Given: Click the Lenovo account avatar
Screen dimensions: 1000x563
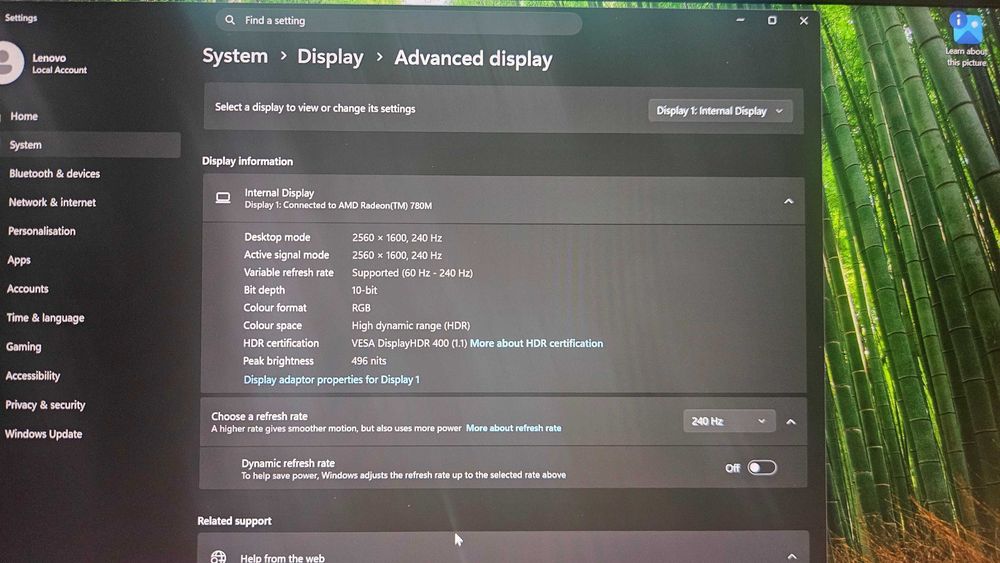Looking at the screenshot, I should [x=9, y=62].
